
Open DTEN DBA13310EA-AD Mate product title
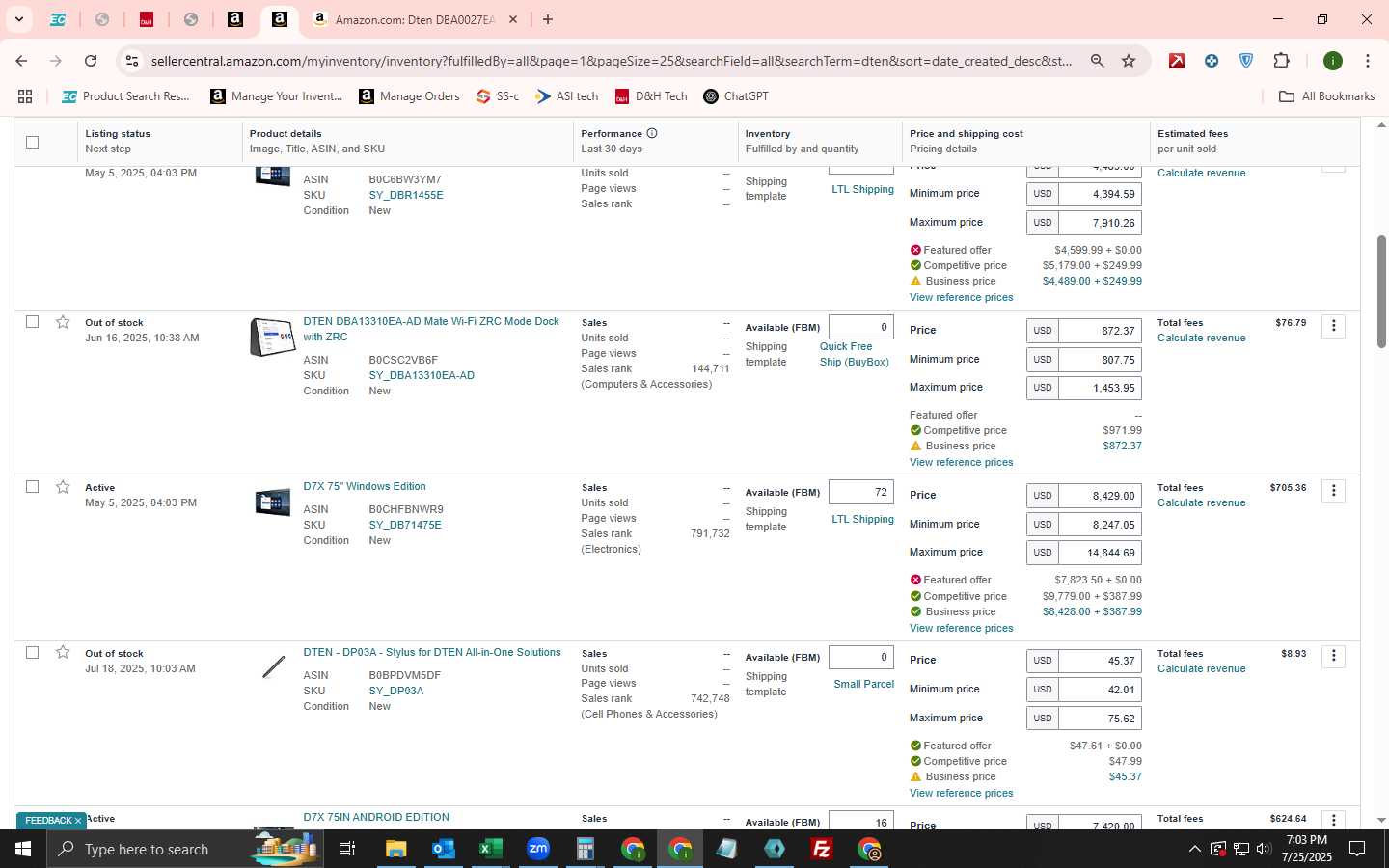431,329
